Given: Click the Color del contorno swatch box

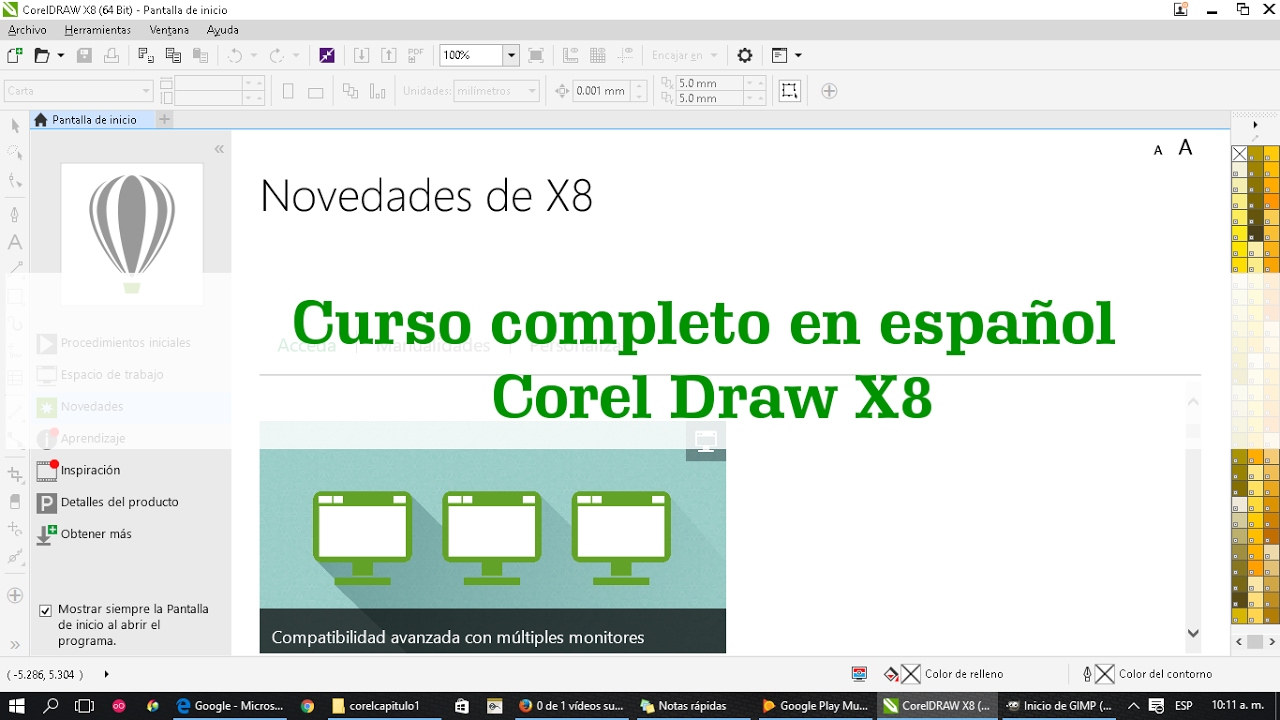Looking at the screenshot, I should (x=1104, y=674).
